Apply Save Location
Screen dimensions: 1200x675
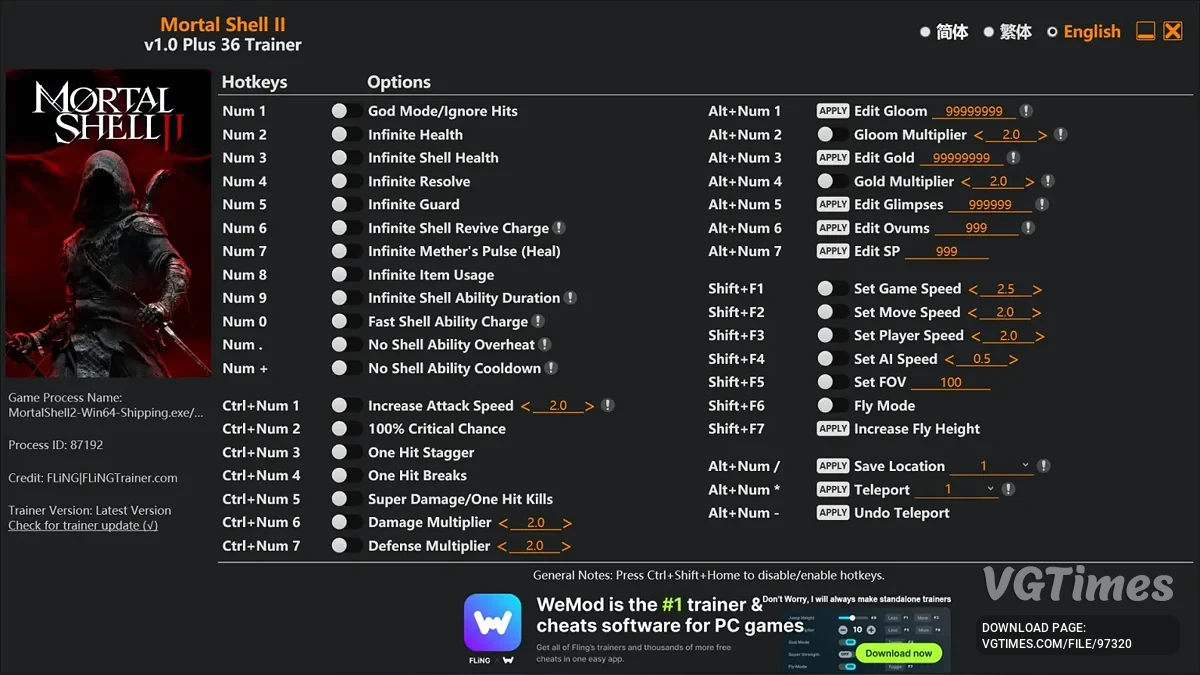(x=833, y=466)
